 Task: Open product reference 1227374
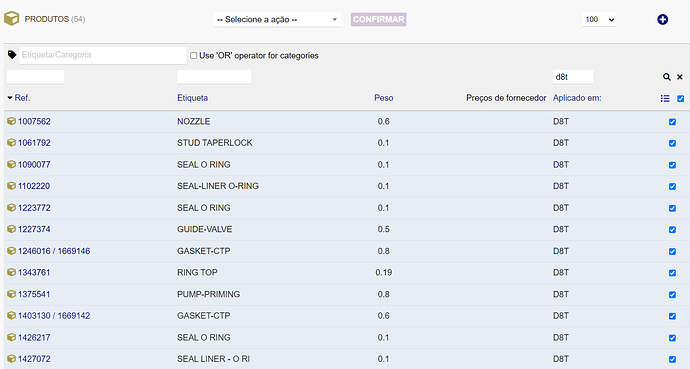[34, 229]
